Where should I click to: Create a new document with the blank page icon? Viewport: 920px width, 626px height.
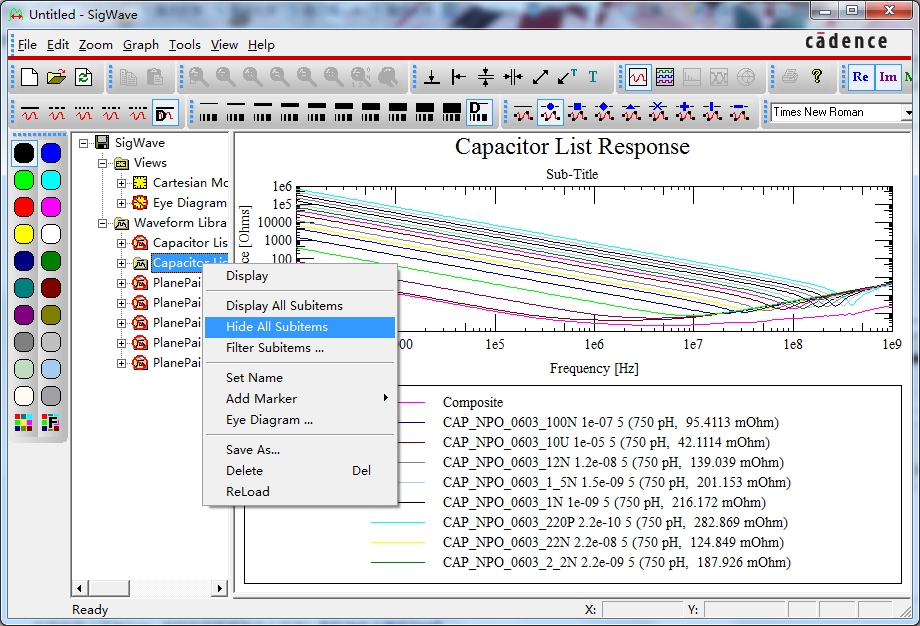coord(29,77)
